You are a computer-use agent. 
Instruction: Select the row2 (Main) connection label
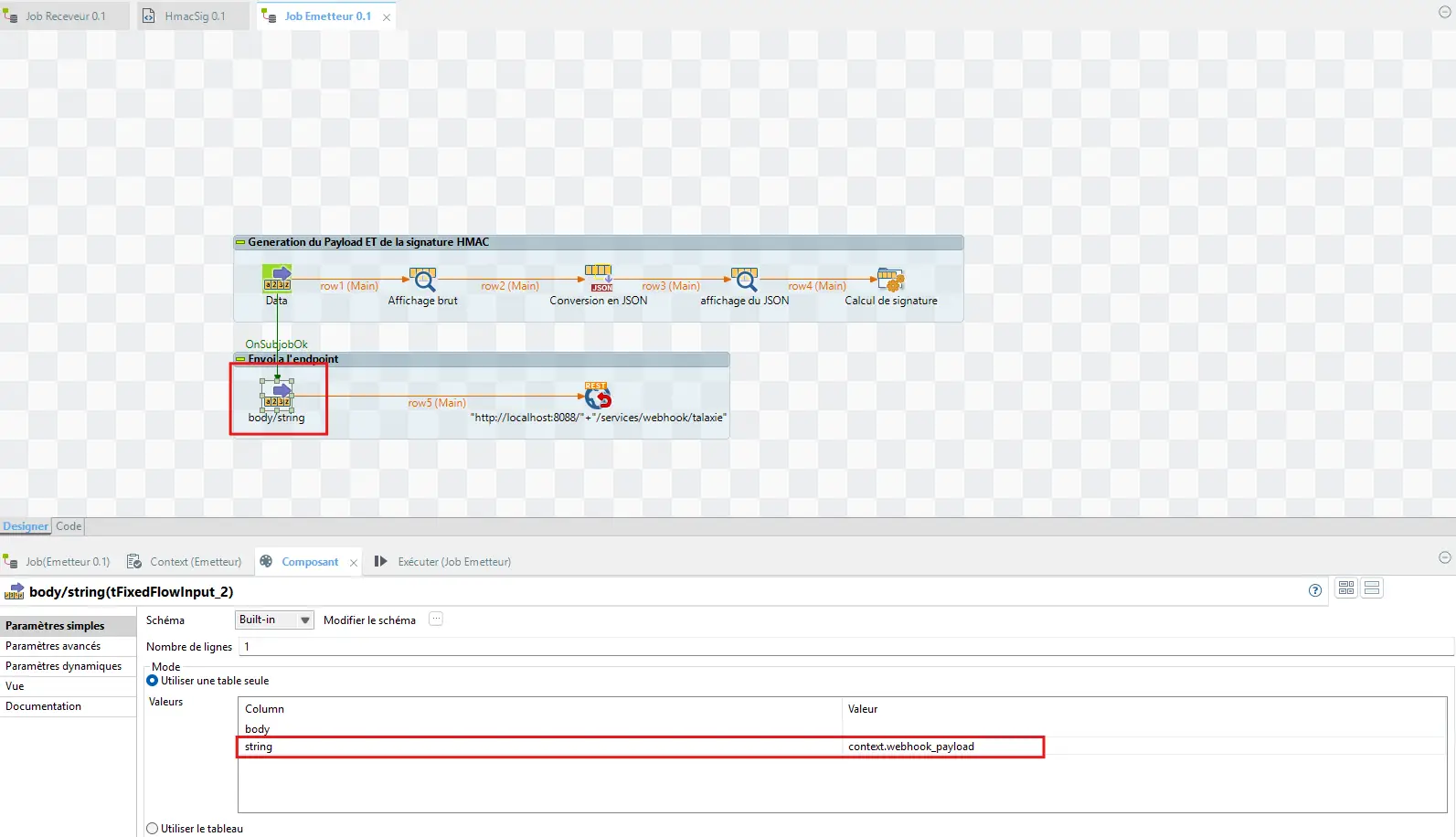pos(510,286)
